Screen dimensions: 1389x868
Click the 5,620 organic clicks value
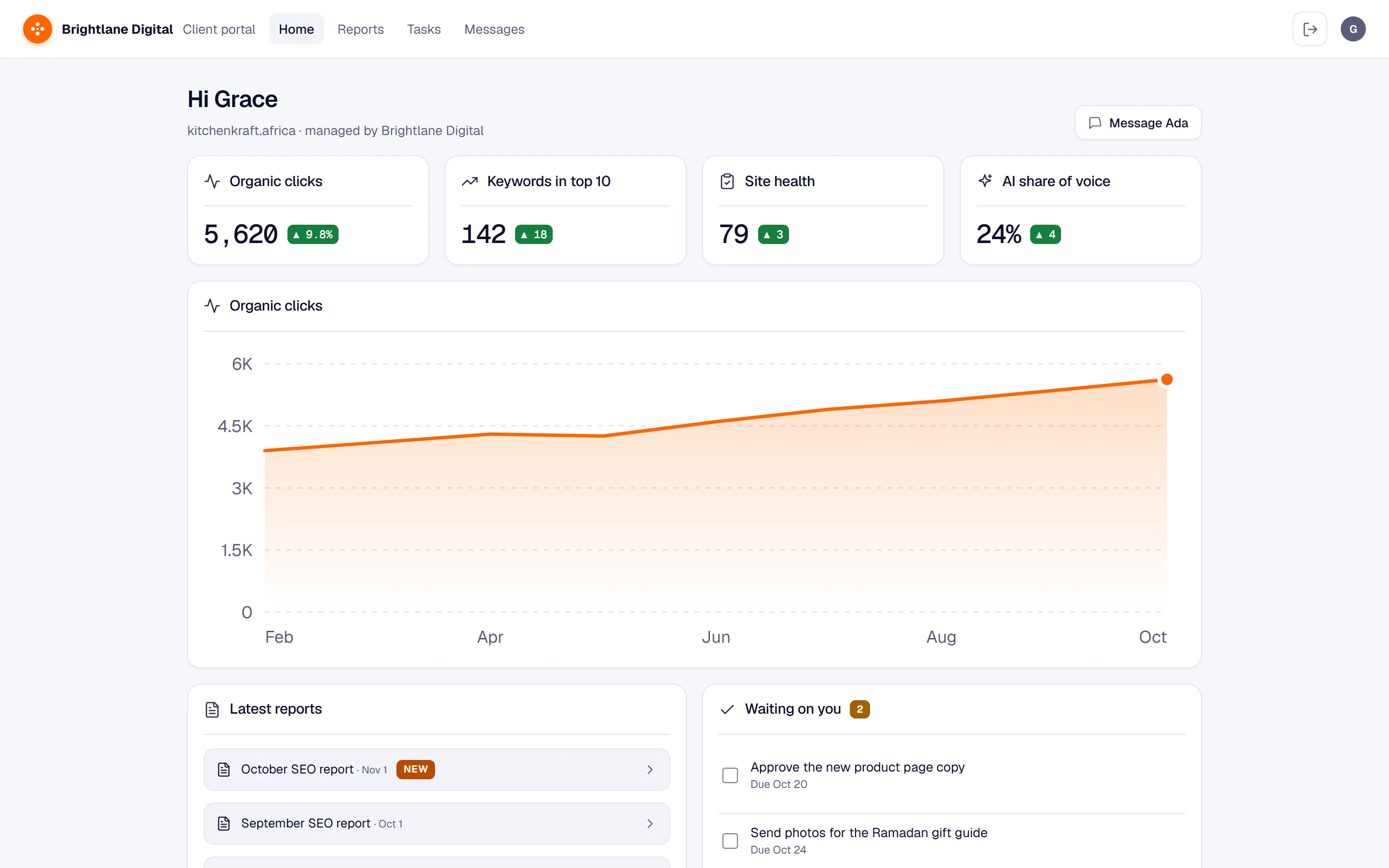[x=241, y=234]
